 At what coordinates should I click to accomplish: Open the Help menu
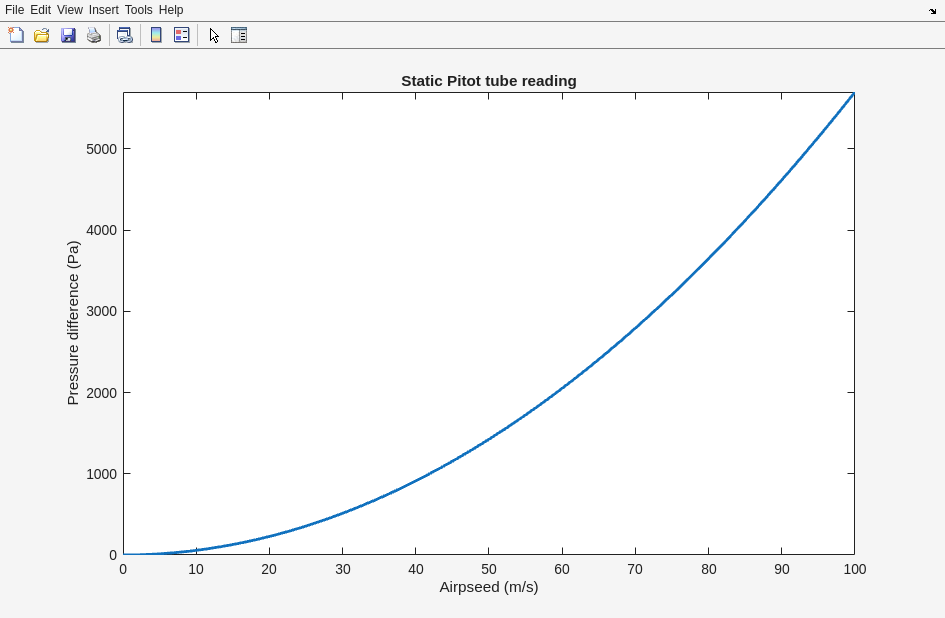171,10
